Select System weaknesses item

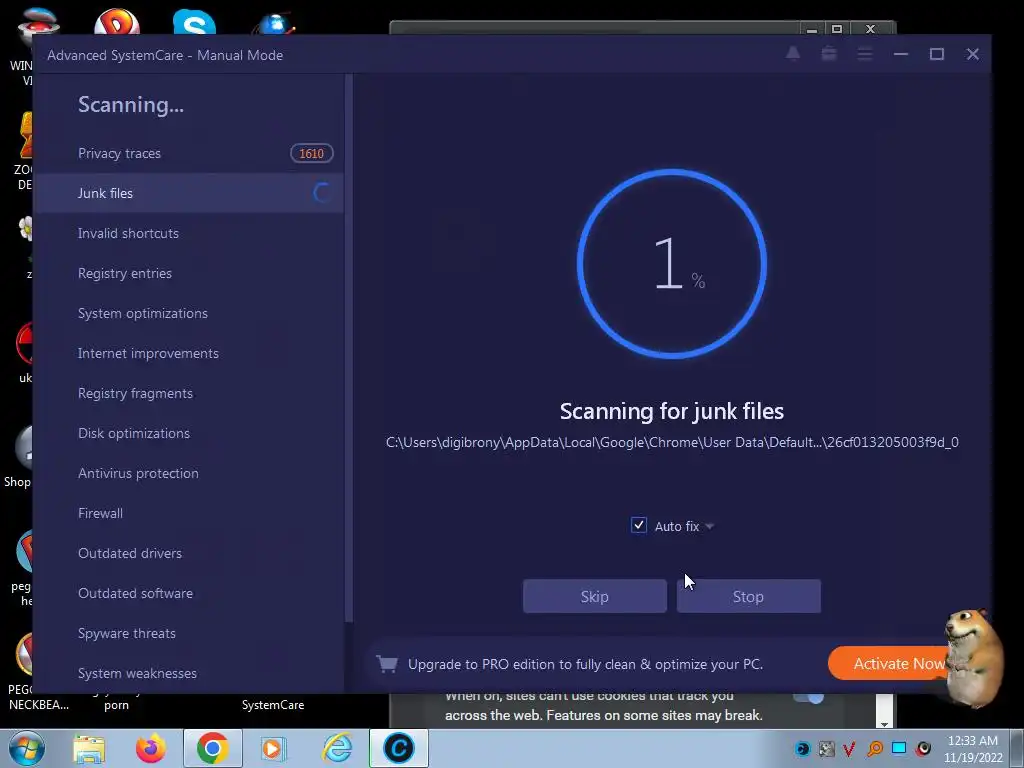pyautogui.click(x=188, y=673)
